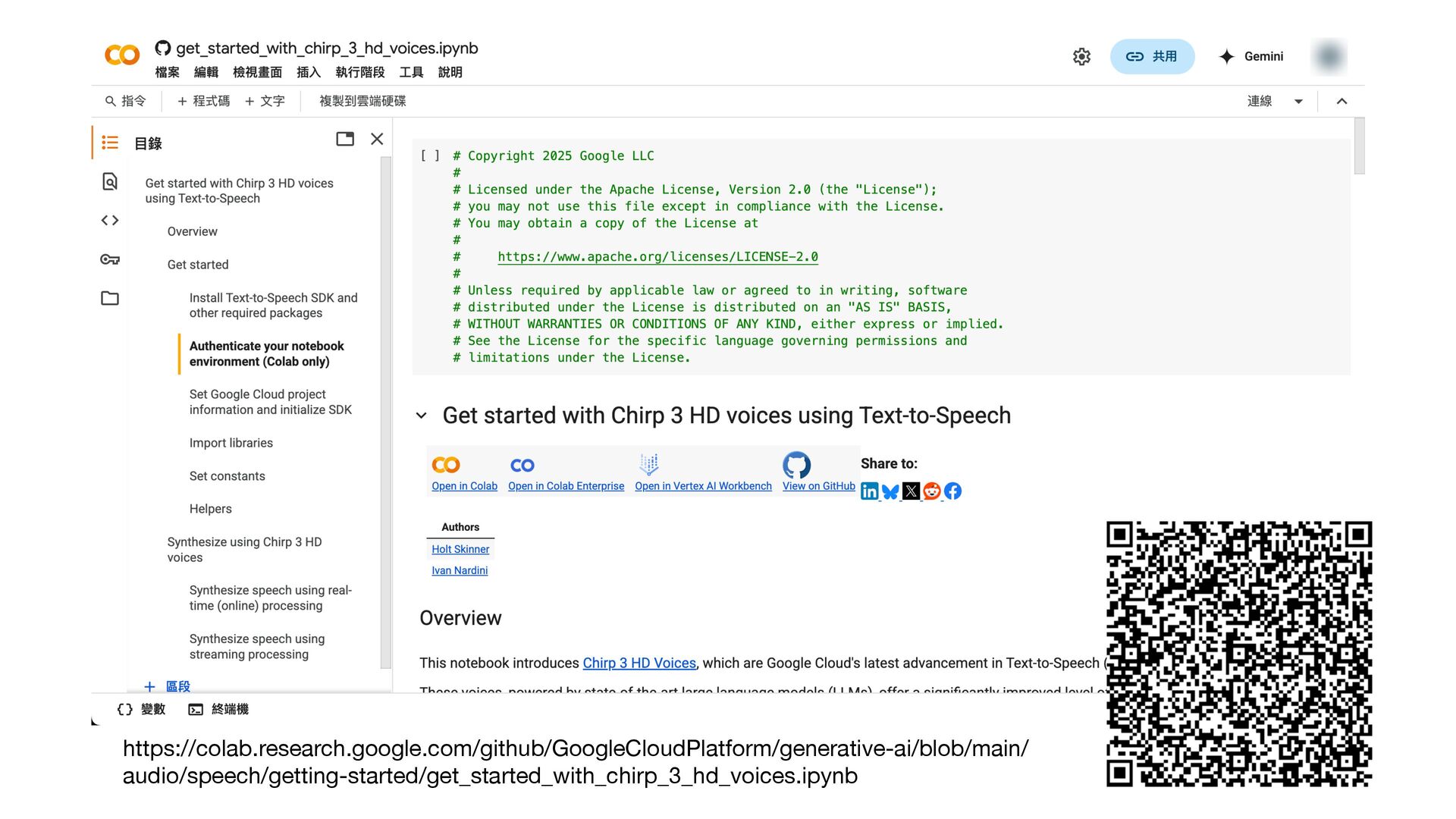The width and height of the screenshot is (1456, 819).
Task: Toggle the table of contents icon
Action: coord(110,143)
